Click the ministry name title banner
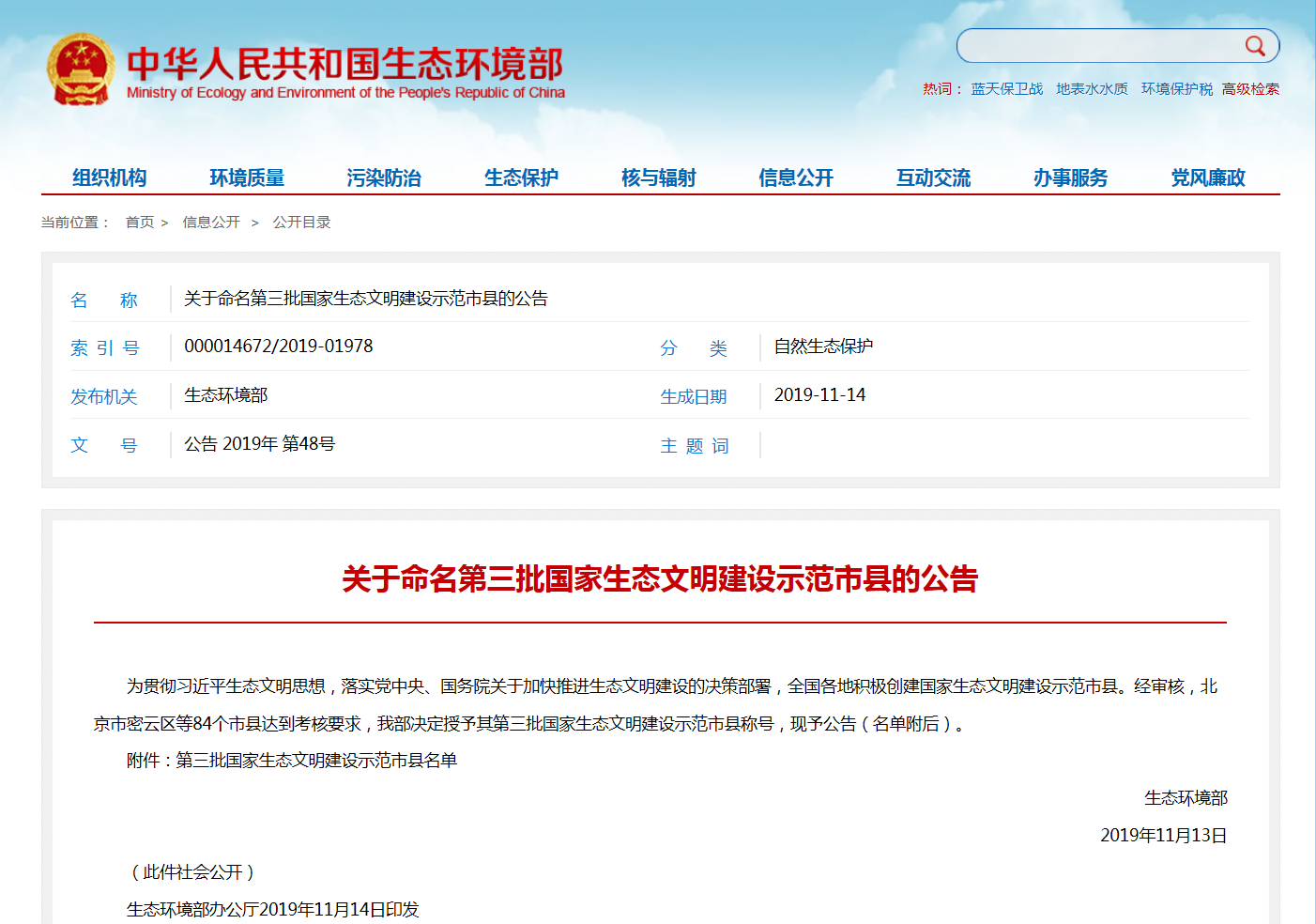 pos(345,71)
